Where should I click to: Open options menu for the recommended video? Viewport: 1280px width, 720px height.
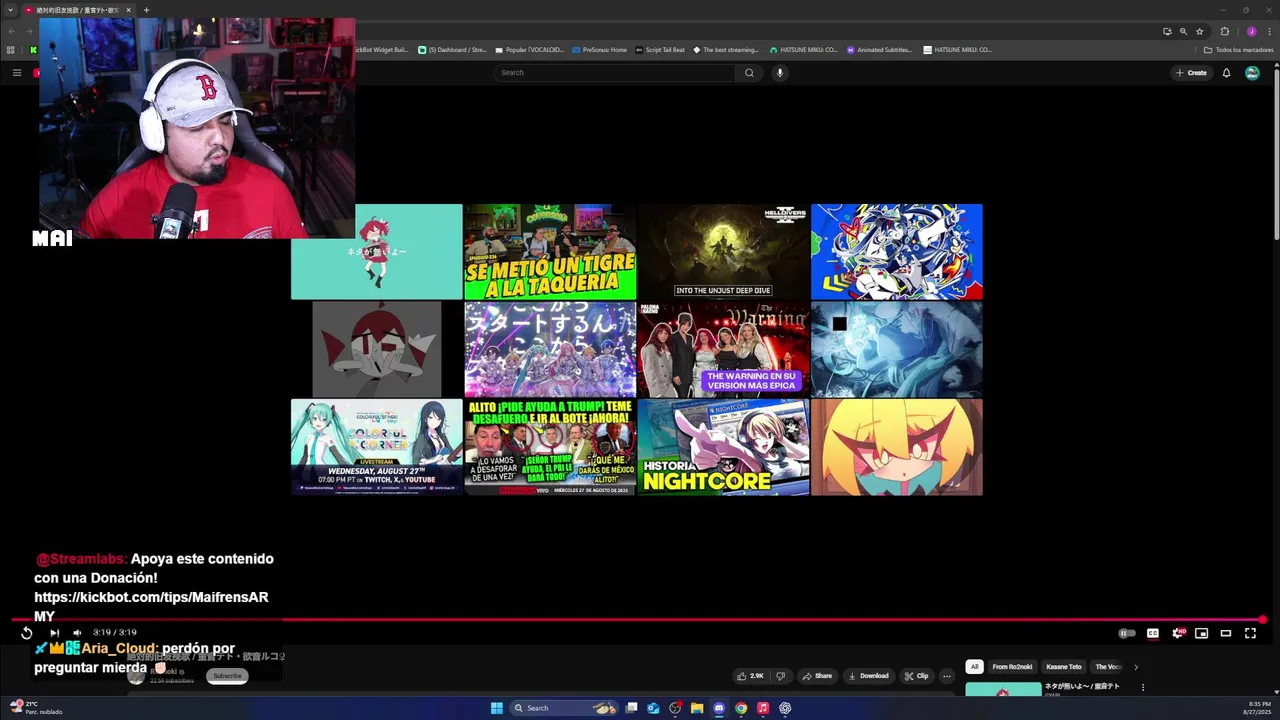click(x=1142, y=688)
